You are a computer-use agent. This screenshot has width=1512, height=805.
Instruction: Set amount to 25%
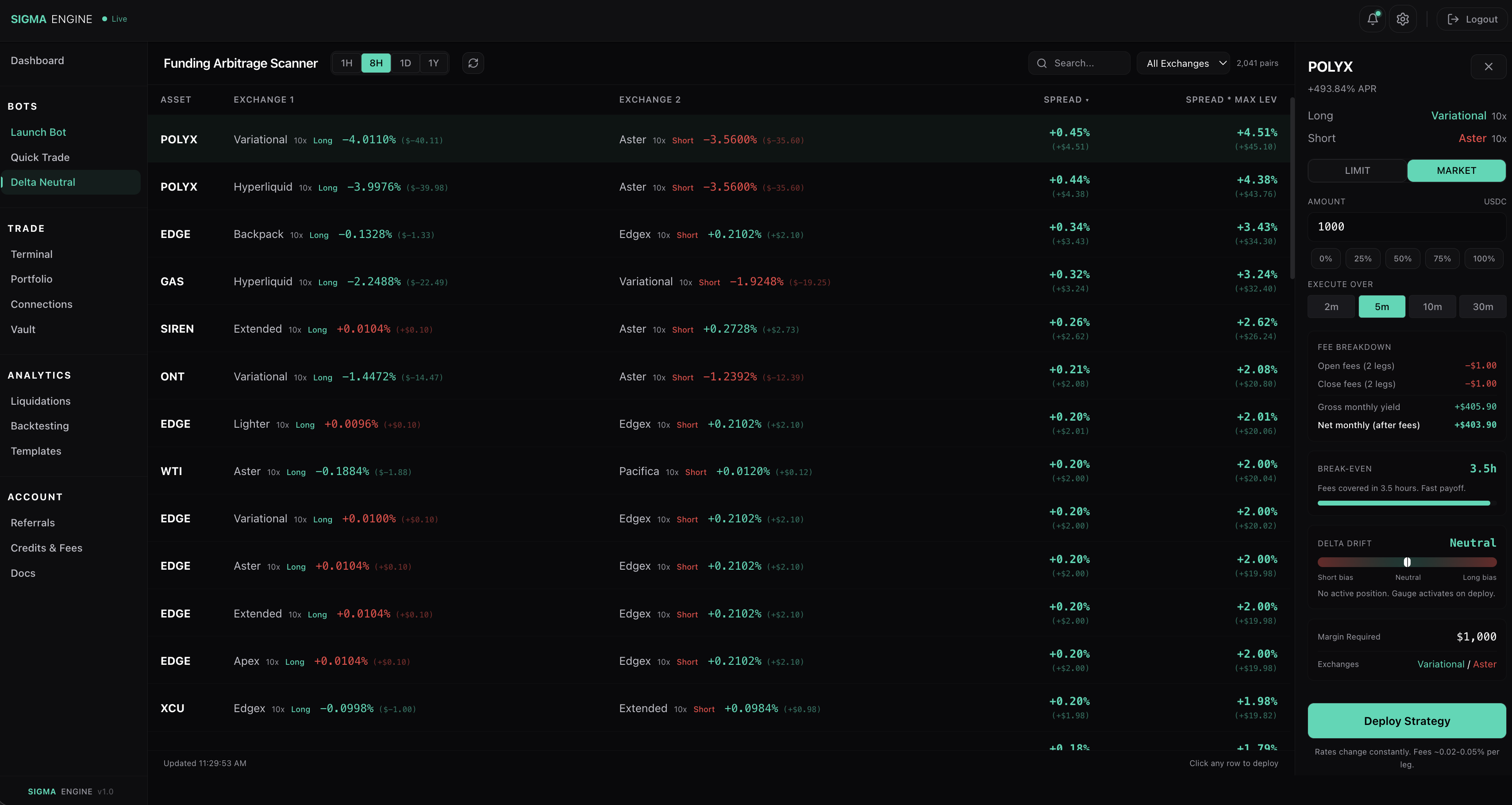coord(1363,259)
